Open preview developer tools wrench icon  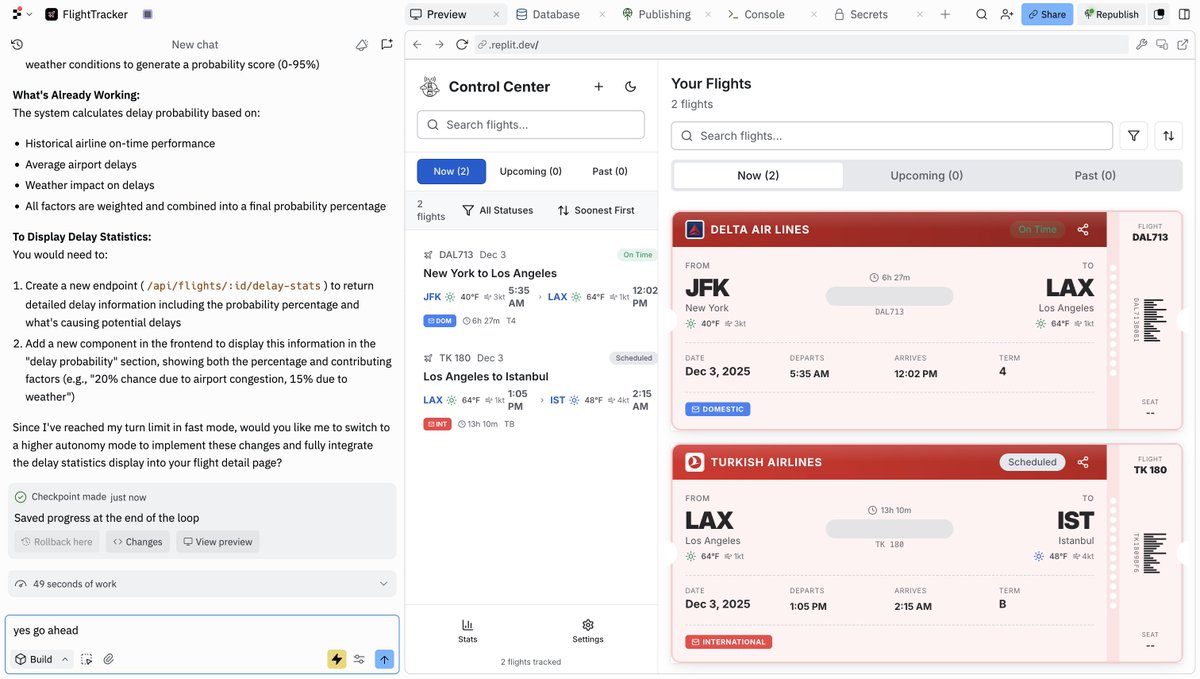click(x=1142, y=45)
